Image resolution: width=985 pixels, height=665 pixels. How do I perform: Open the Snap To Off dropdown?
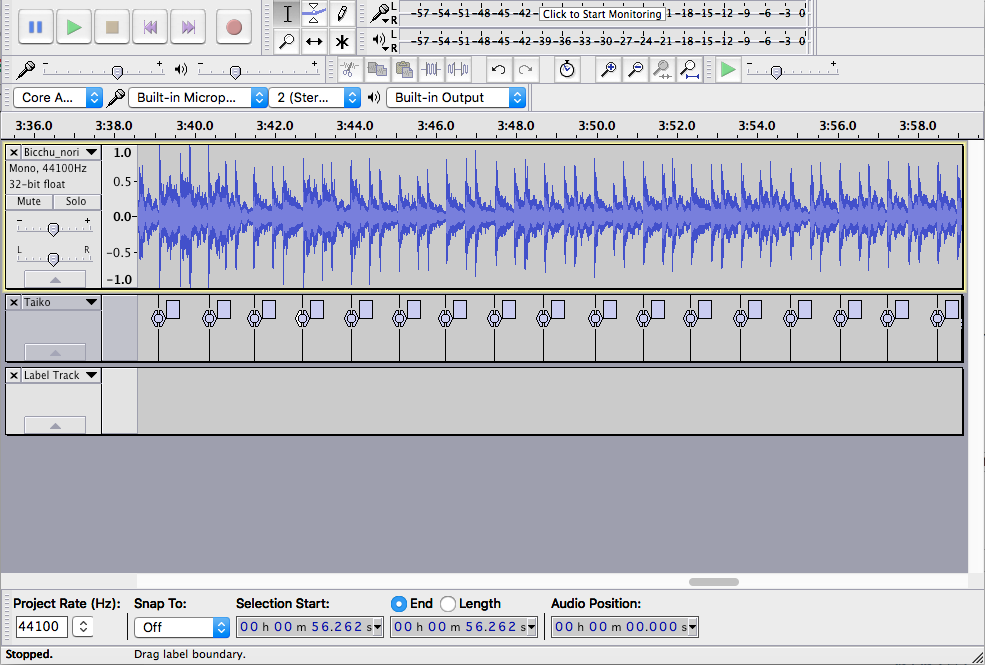[x=182, y=627]
